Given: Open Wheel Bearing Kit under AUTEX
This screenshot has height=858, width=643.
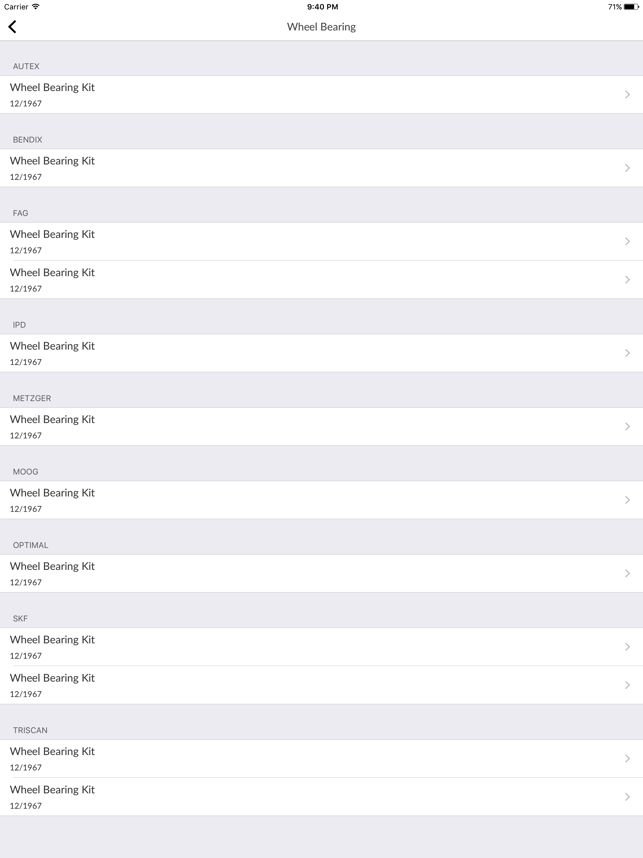Looking at the screenshot, I should coord(52,88).
